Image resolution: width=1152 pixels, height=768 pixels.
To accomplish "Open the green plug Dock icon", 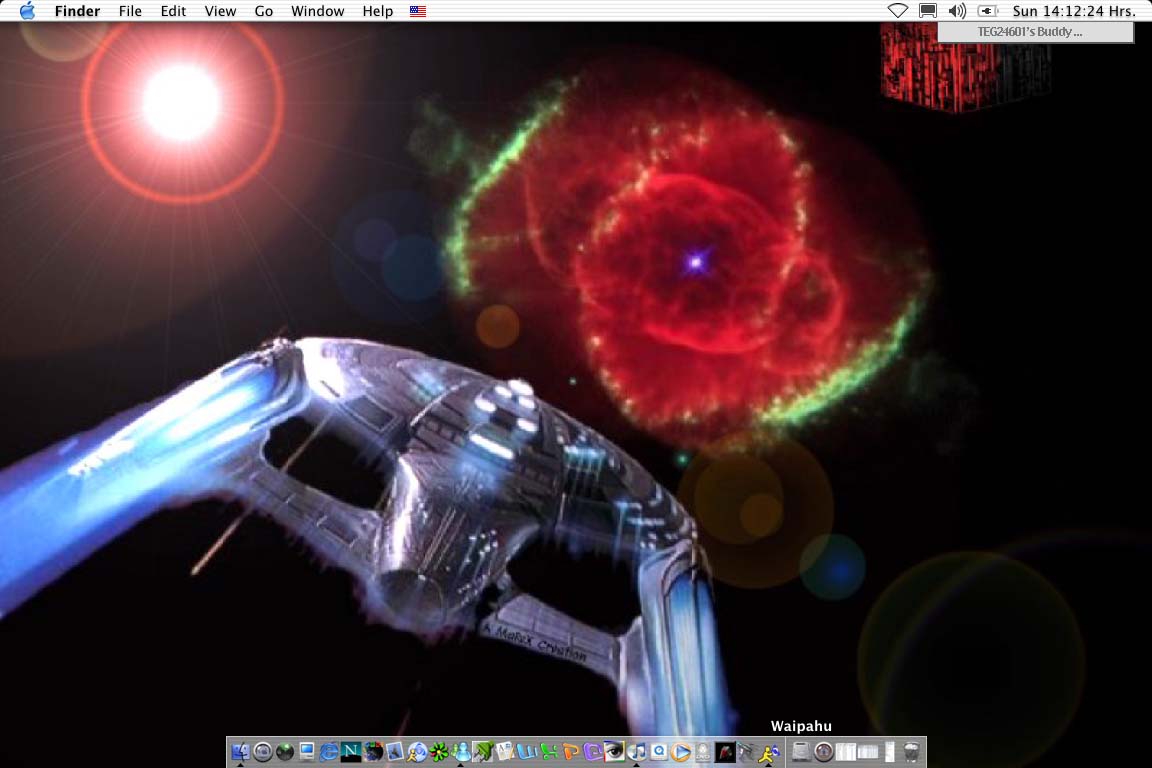I will [x=483, y=752].
